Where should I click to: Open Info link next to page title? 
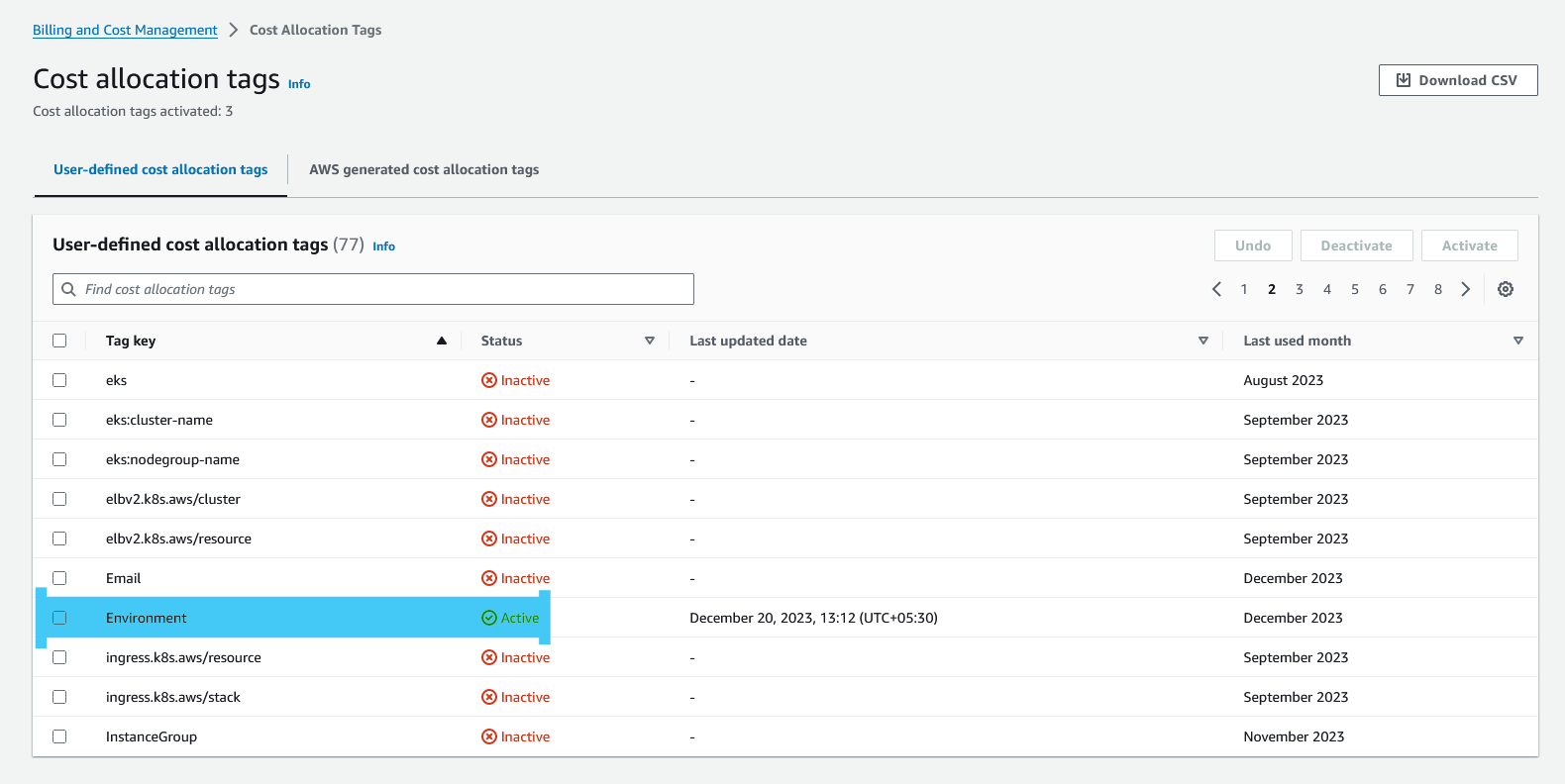(299, 84)
